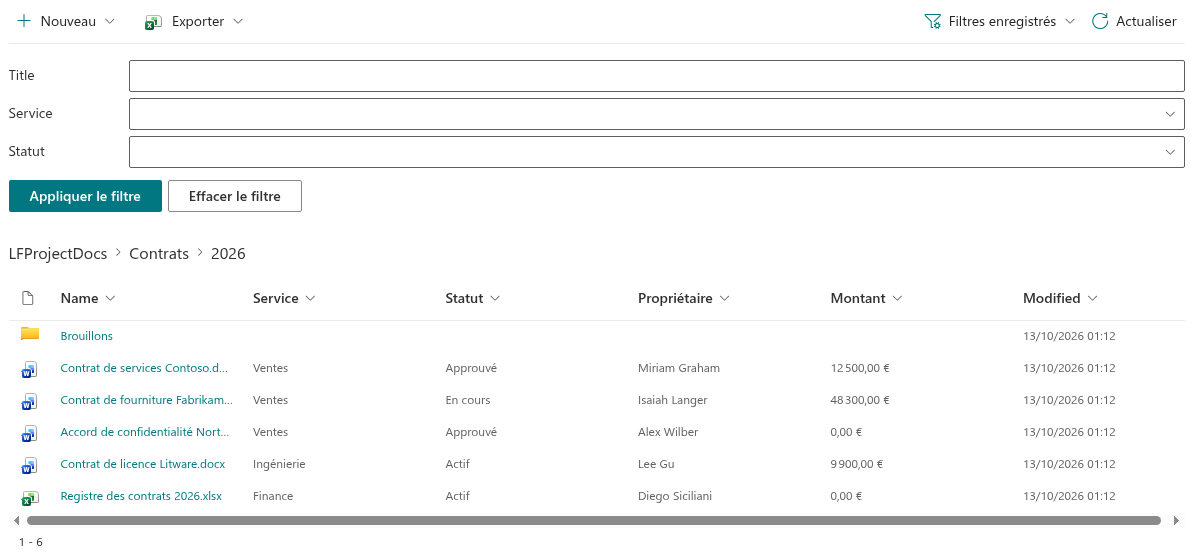Click the yellow Brouillons folder icon

pos(30,334)
